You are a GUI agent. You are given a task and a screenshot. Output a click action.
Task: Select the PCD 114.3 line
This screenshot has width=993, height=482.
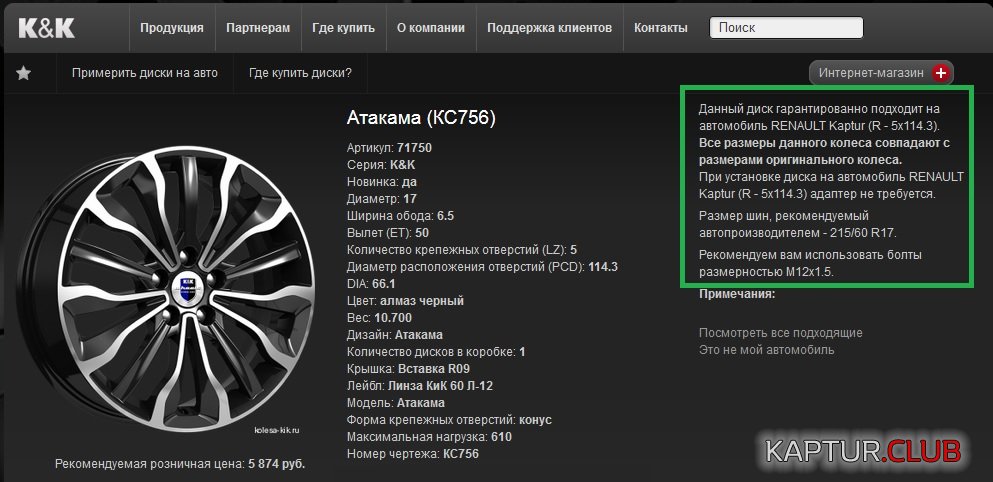pyautogui.click(x=482, y=267)
